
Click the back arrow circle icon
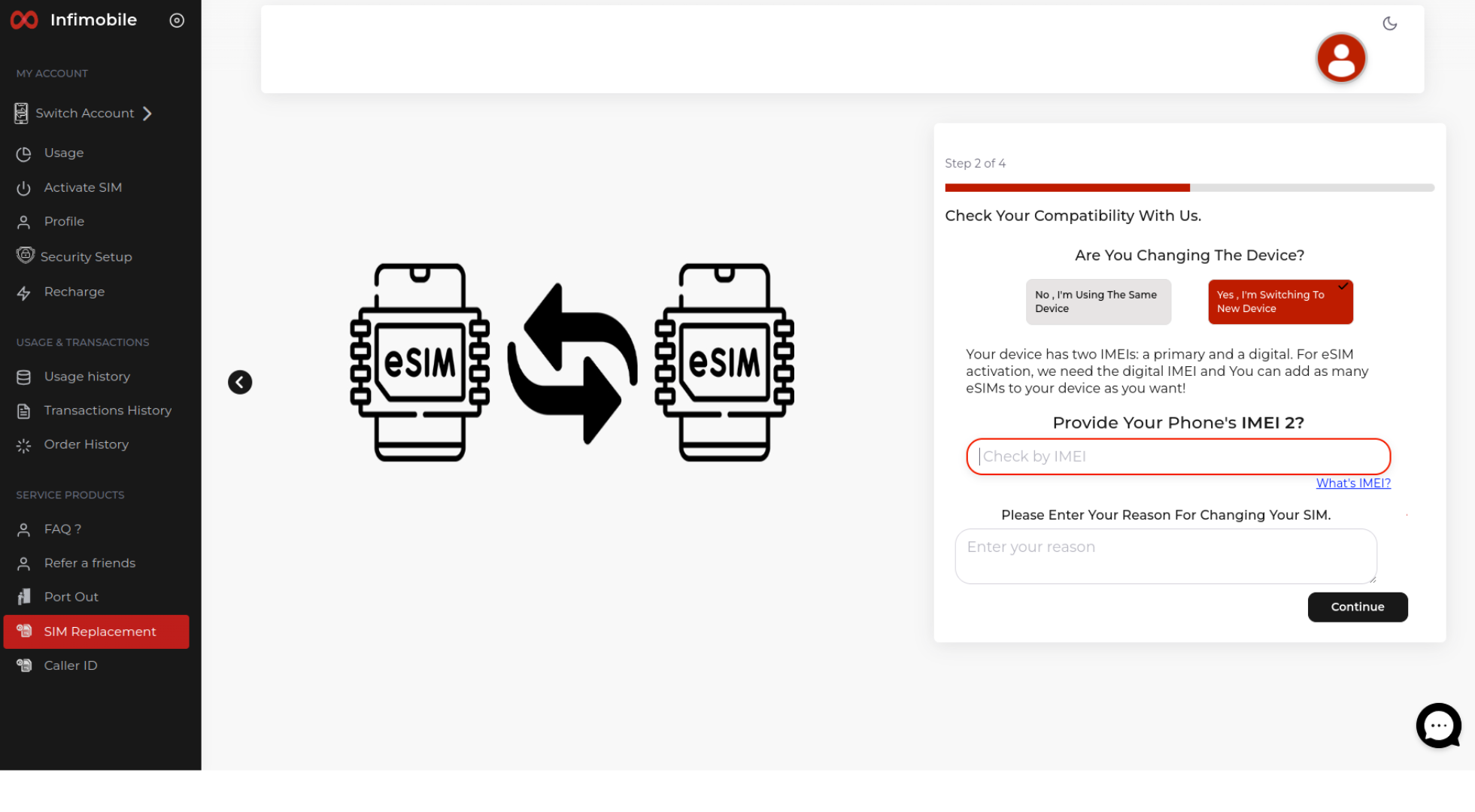pos(240,382)
